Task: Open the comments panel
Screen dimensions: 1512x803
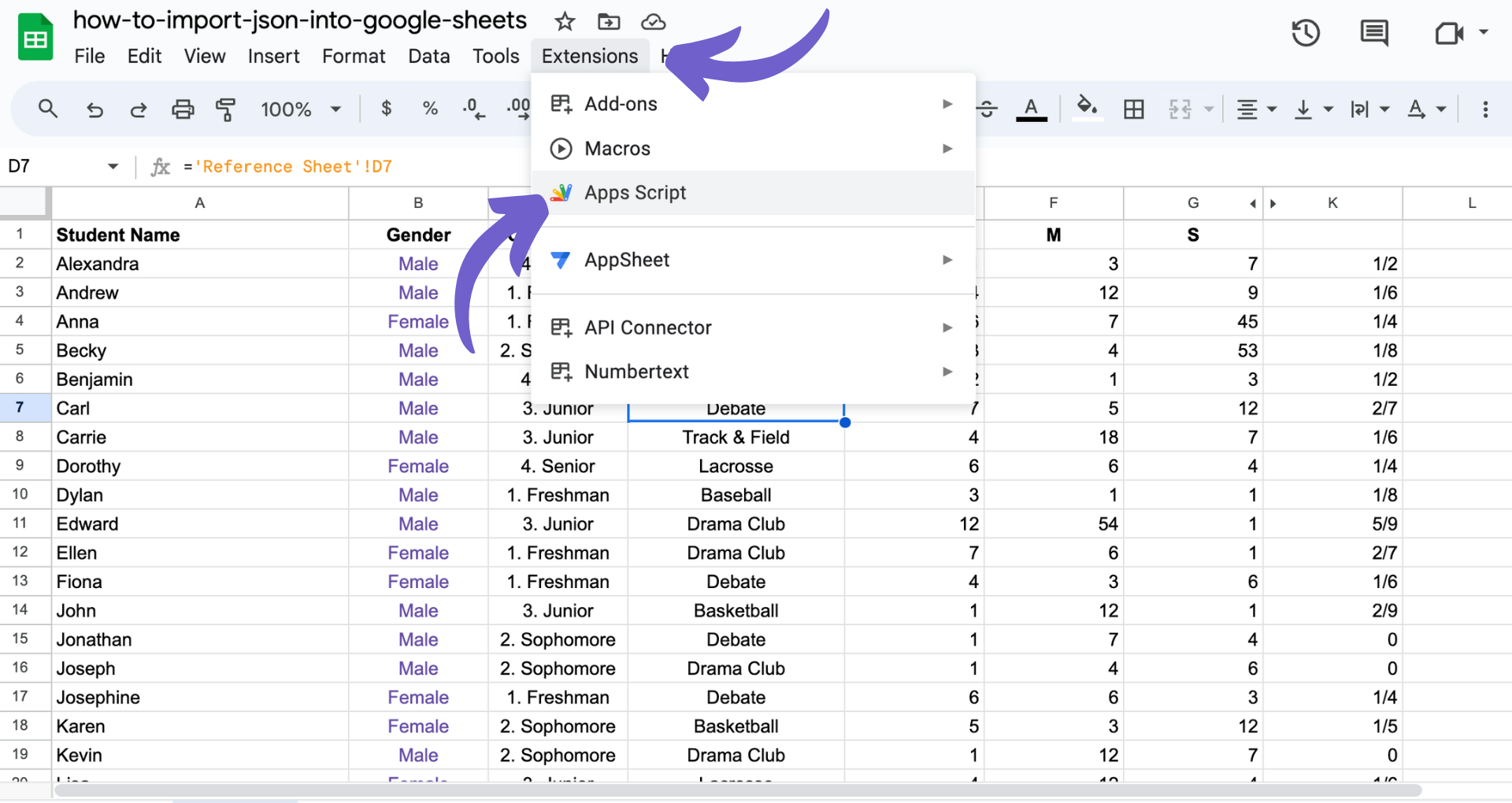Action: 1373,33
